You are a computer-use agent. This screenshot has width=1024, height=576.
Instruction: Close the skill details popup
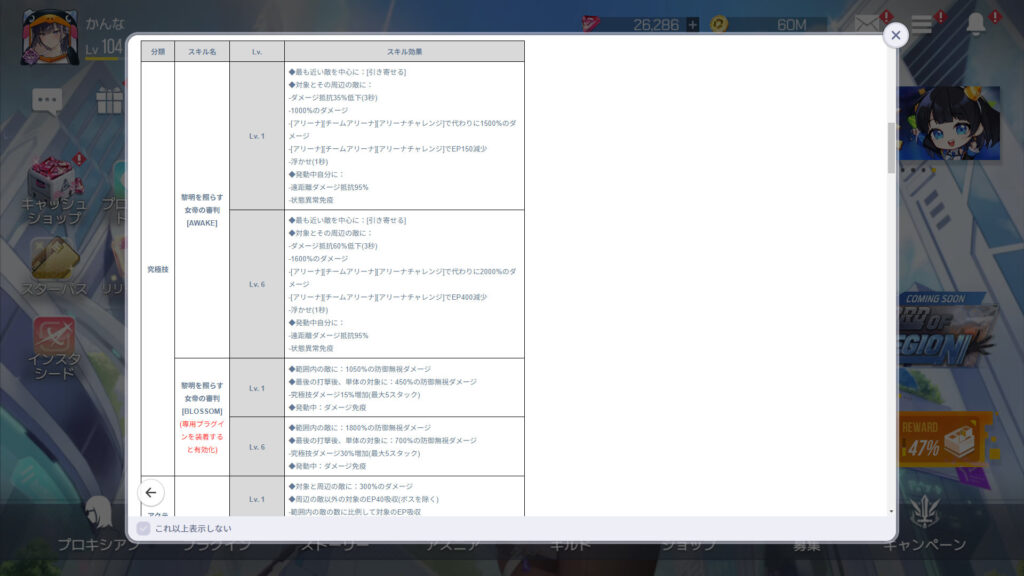pos(895,35)
